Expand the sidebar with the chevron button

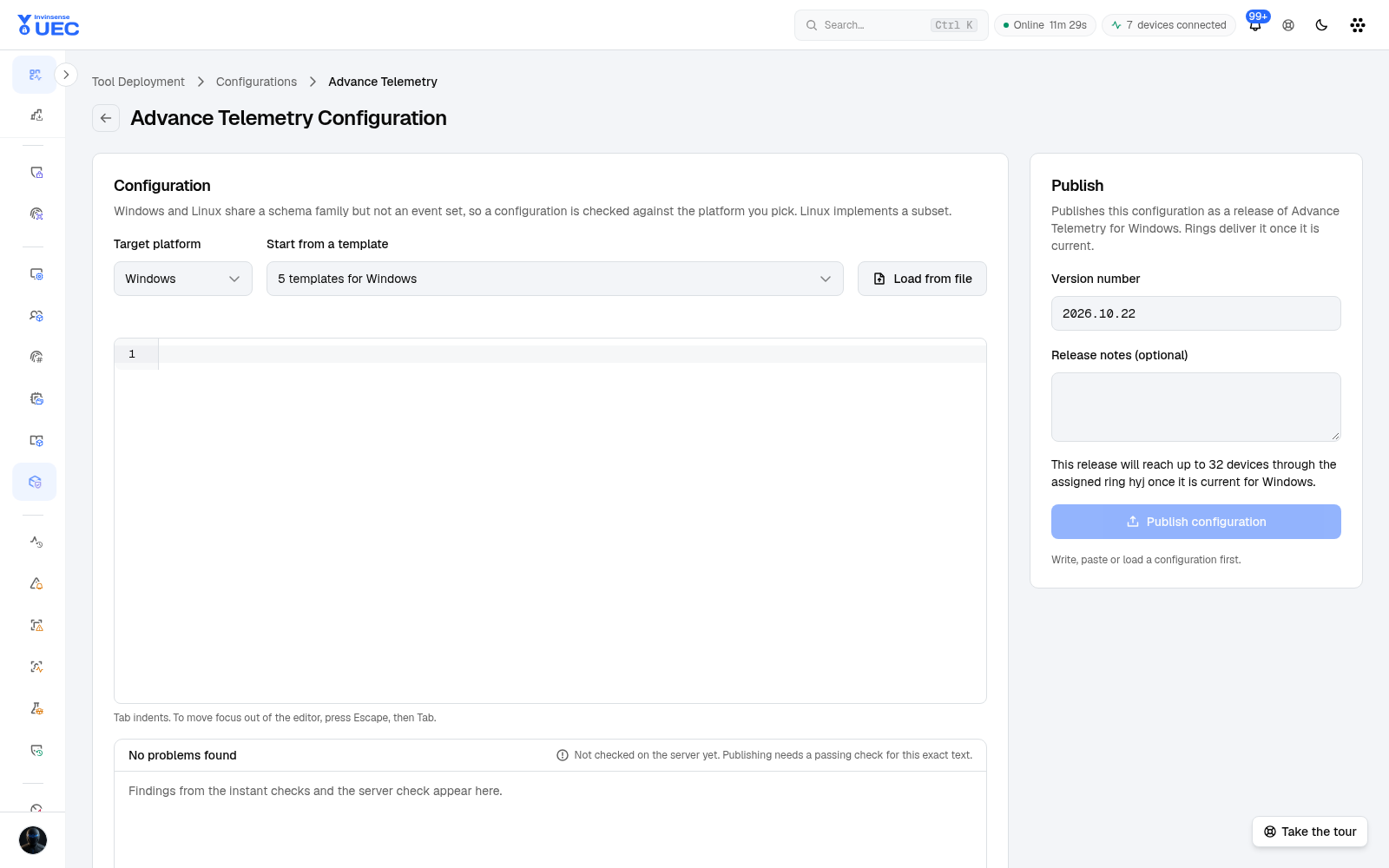pyautogui.click(x=66, y=75)
